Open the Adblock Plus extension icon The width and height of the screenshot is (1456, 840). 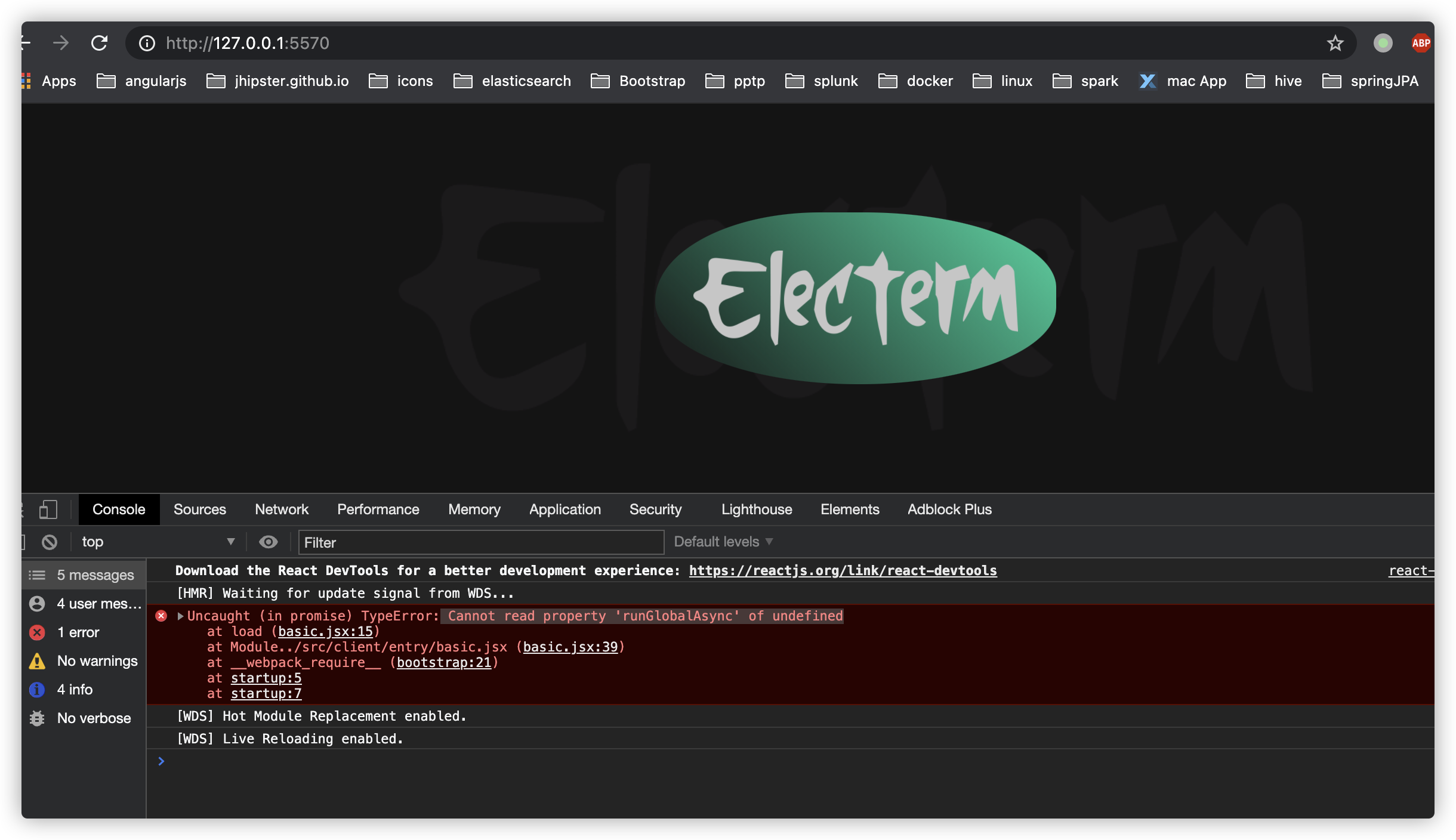[x=1420, y=43]
